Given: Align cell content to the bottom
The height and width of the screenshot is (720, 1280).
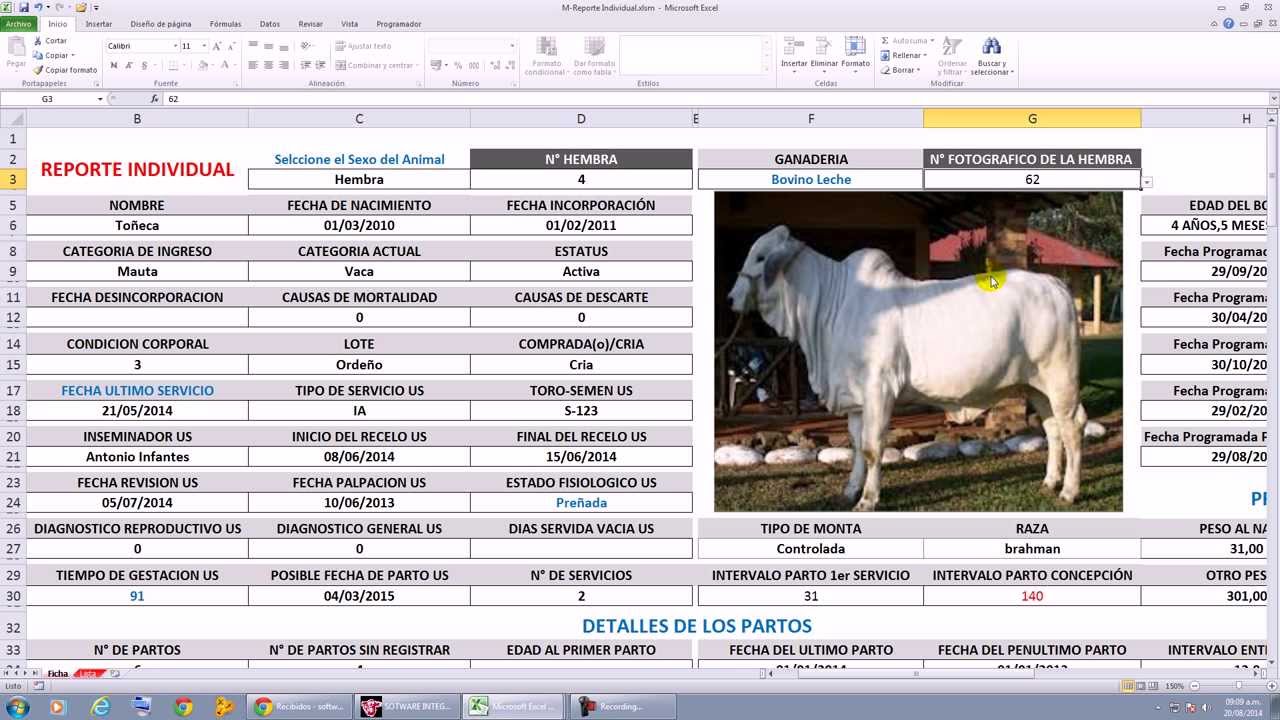Looking at the screenshot, I should click(283, 46).
